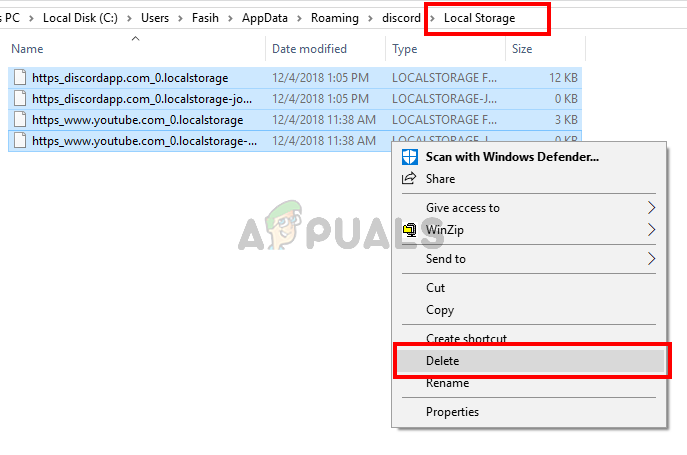The image size is (687, 455).
Task: Open breadcrumb chevron after Local Disk (C:)
Action: coord(129,18)
